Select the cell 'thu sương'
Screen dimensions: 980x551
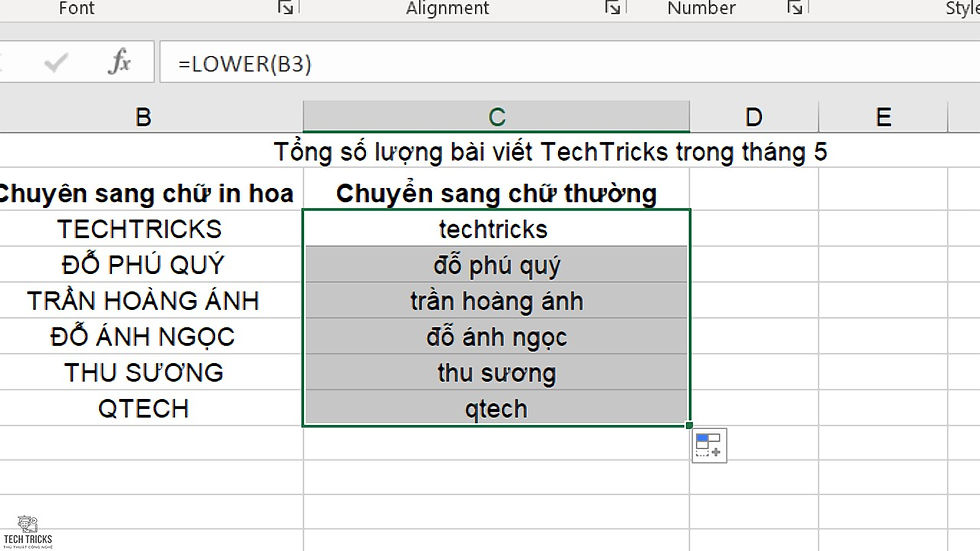point(496,372)
